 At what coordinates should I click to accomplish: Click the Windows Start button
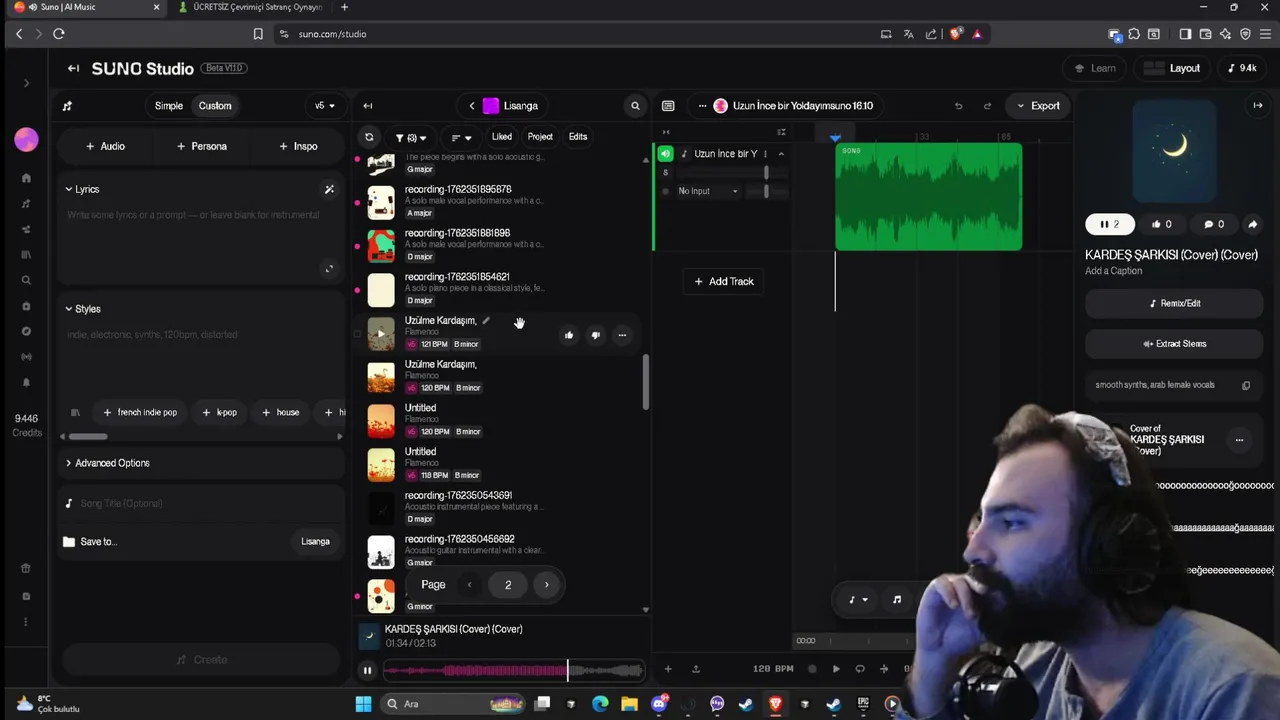pos(363,704)
